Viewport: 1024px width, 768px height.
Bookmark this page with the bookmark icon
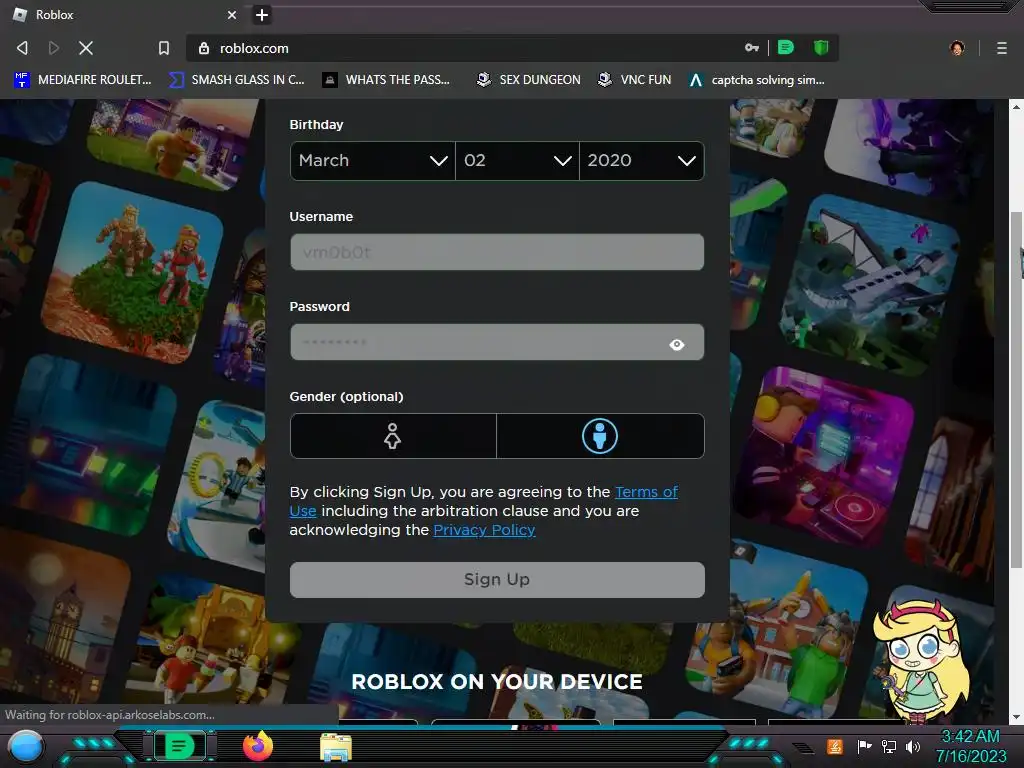point(164,48)
